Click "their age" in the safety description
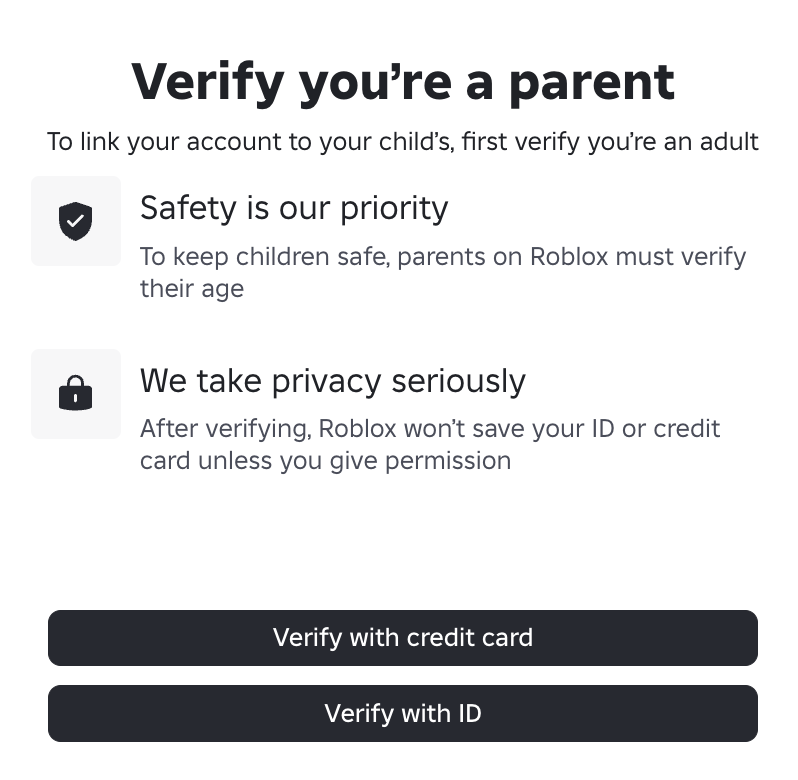Viewport: 798px width, 780px height. 191,289
